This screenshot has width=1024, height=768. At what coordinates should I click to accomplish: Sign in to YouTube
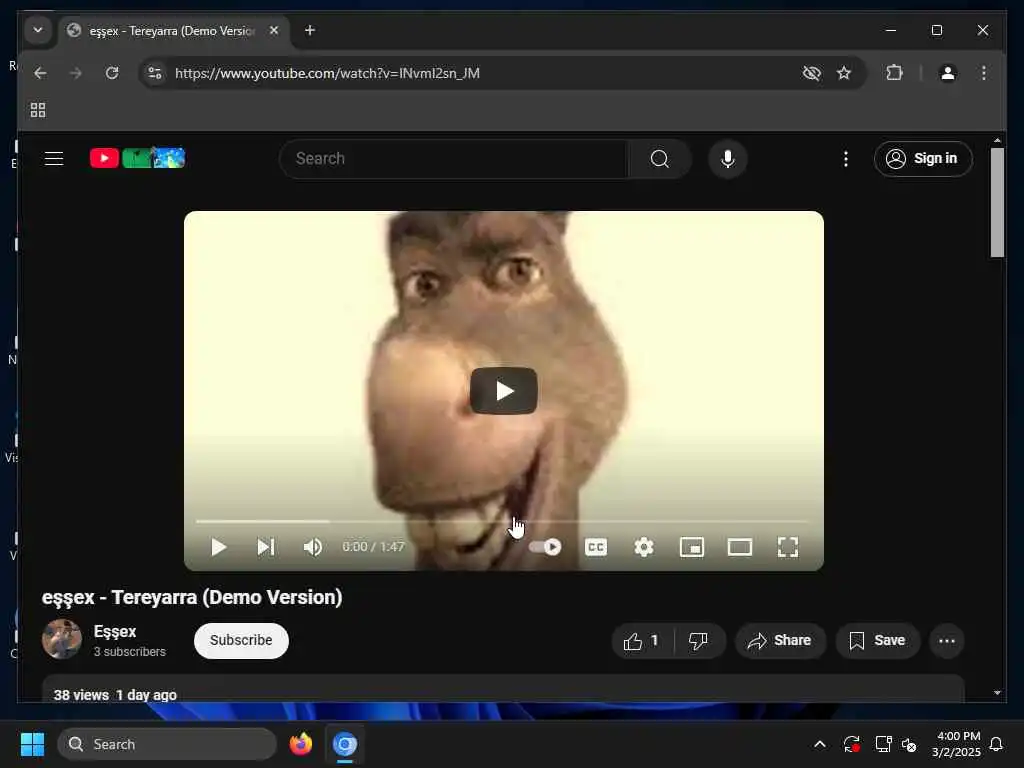923,159
